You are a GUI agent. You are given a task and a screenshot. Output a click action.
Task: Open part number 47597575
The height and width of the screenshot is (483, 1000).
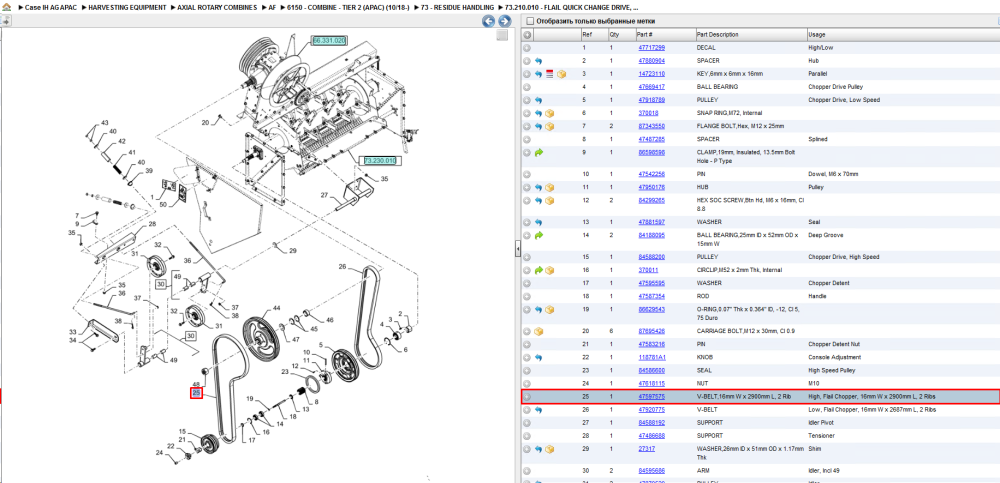(651, 397)
